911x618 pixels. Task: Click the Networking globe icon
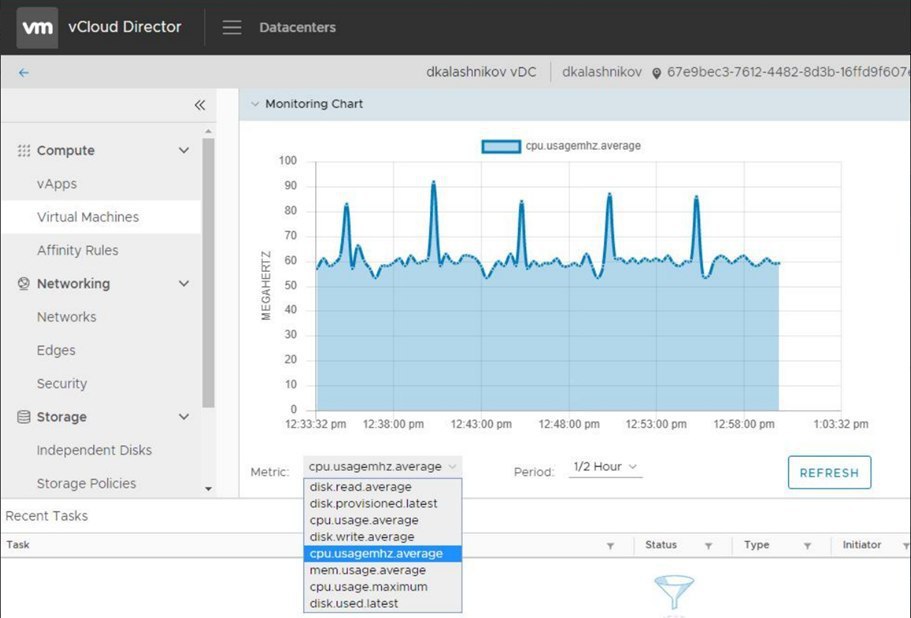[x=24, y=283]
